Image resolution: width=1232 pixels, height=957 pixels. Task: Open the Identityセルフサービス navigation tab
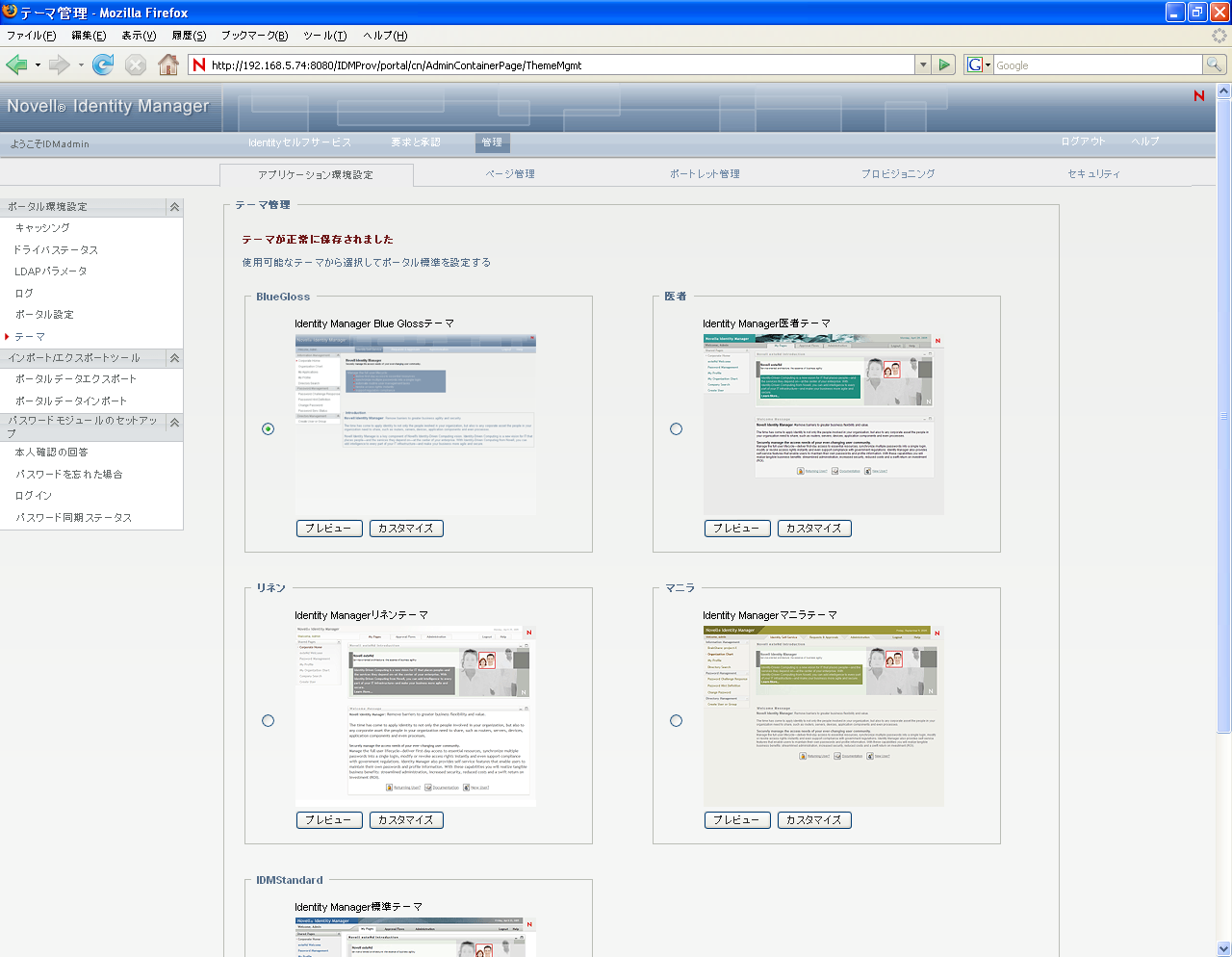coord(299,142)
